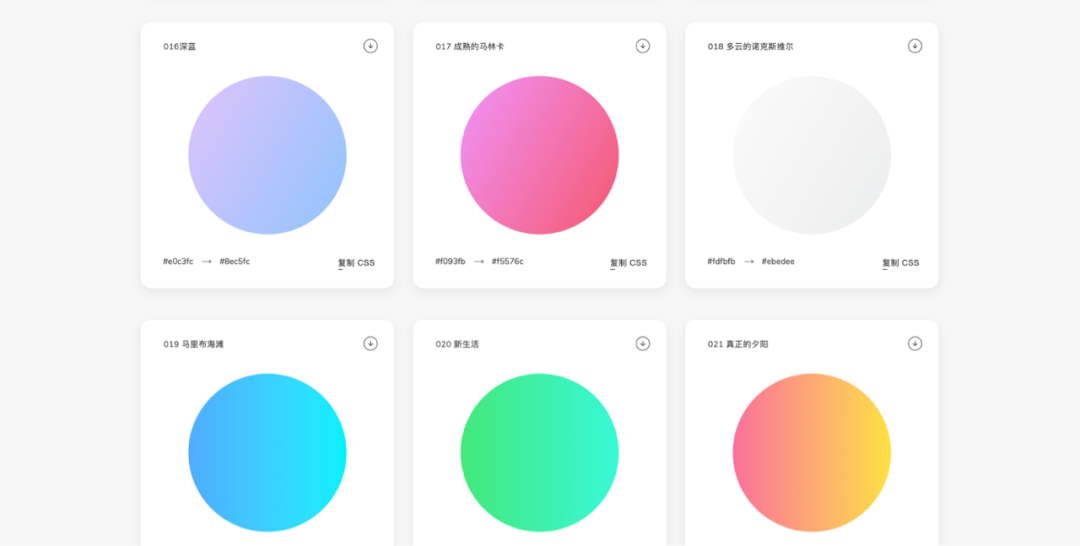Viewport: 1080px width, 546px height.
Task: Click hex code #e0c3fc
Action: point(178,262)
